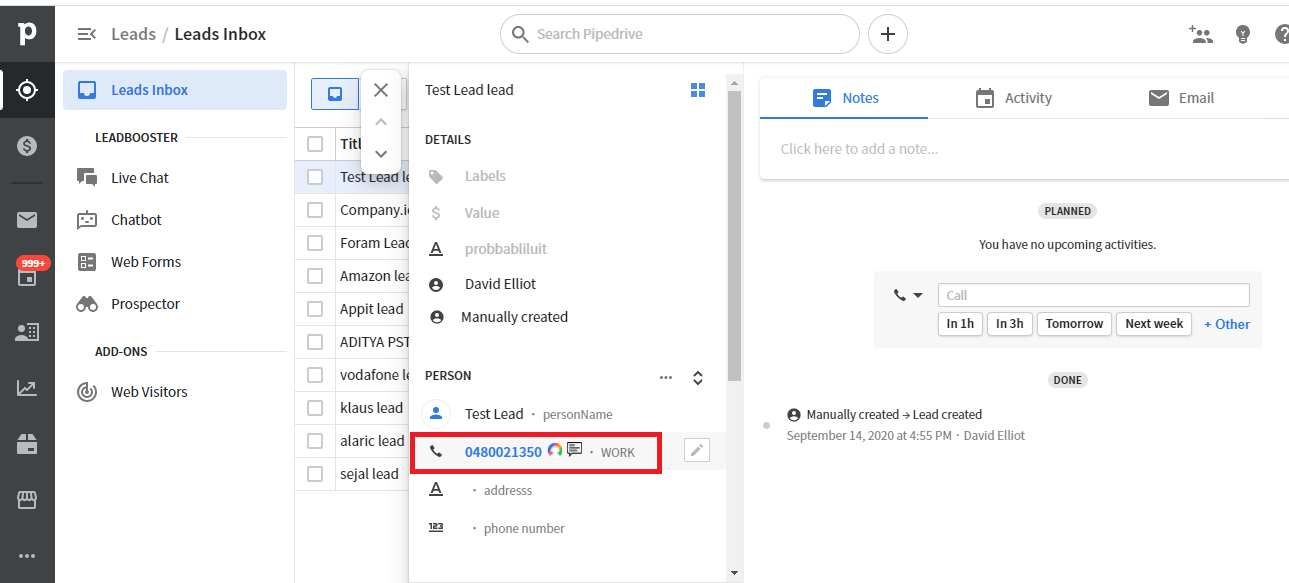Close the lead detail panel
Screen dimensions: 1289x583
coord(380,90)
